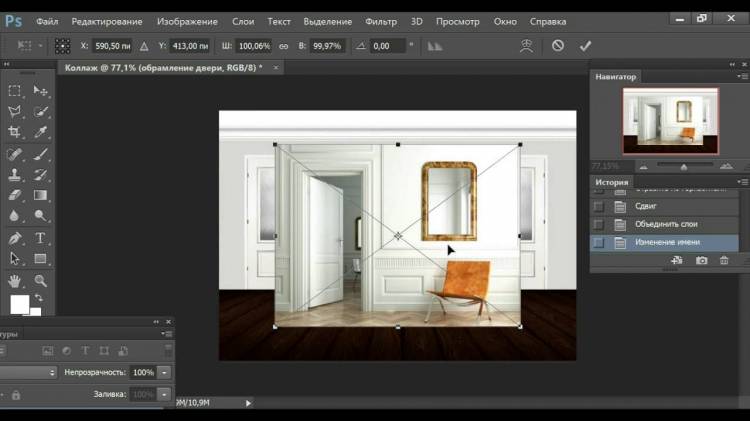Toggle adjustment layer filter in Layers panel
Viewport: 750px width, 421px height.
point(66,351)
